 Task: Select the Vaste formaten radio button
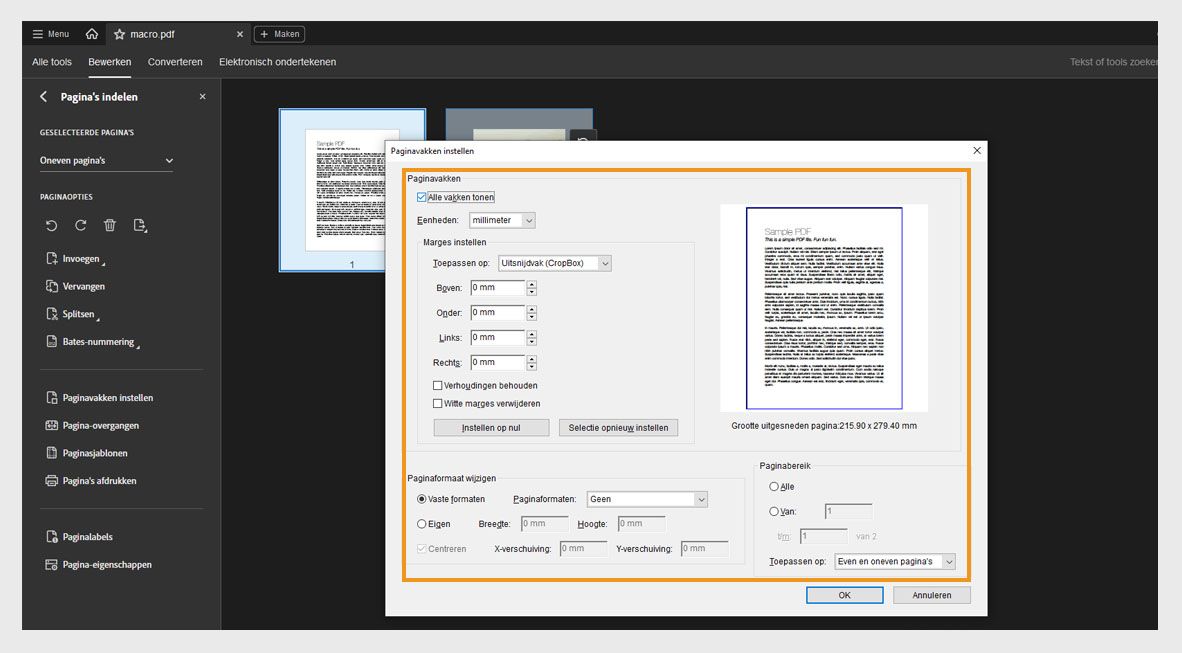pos(421,499)
